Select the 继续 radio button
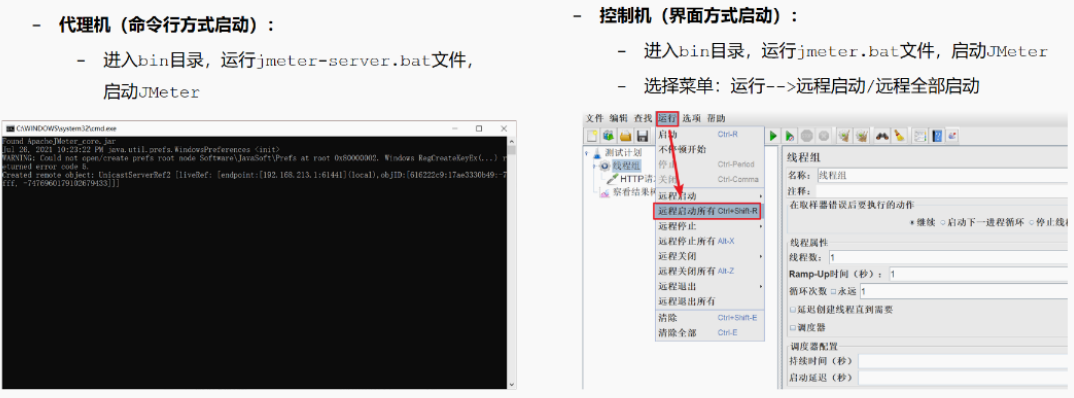The width and height of the screenshot is (1074, 398). coord(912,222)
